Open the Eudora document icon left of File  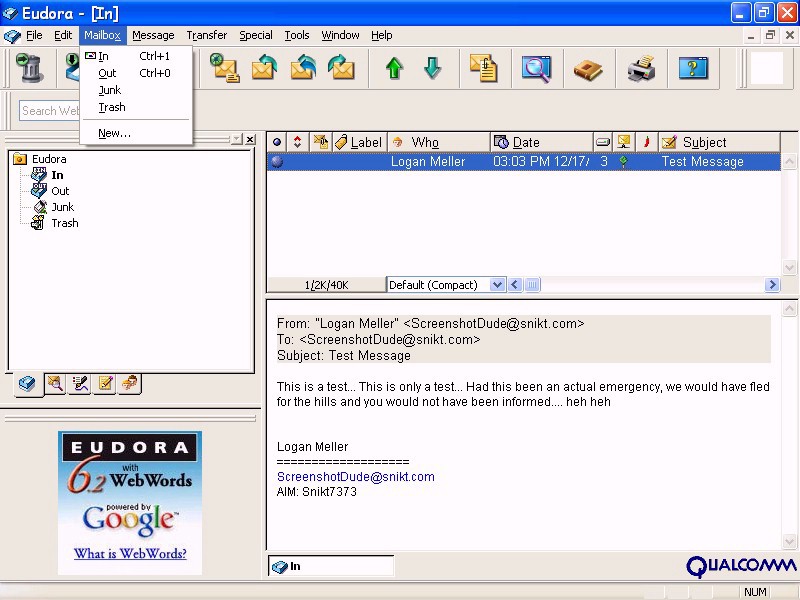point(12,36)
